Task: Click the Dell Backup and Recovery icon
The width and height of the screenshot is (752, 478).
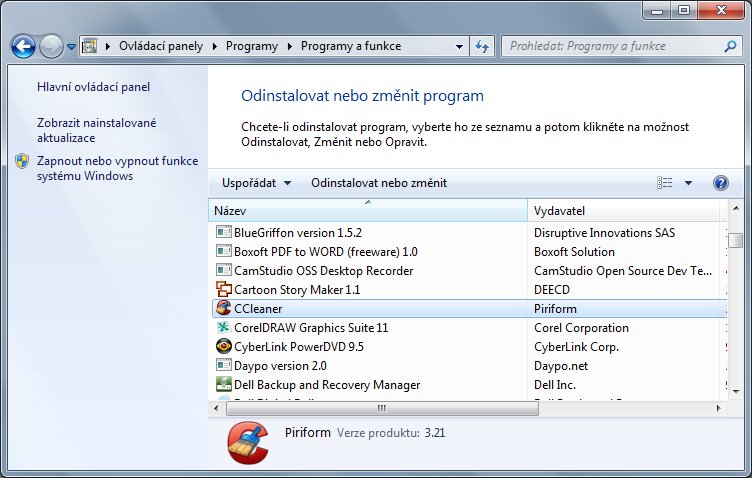Action: click(x=223, y=384)
